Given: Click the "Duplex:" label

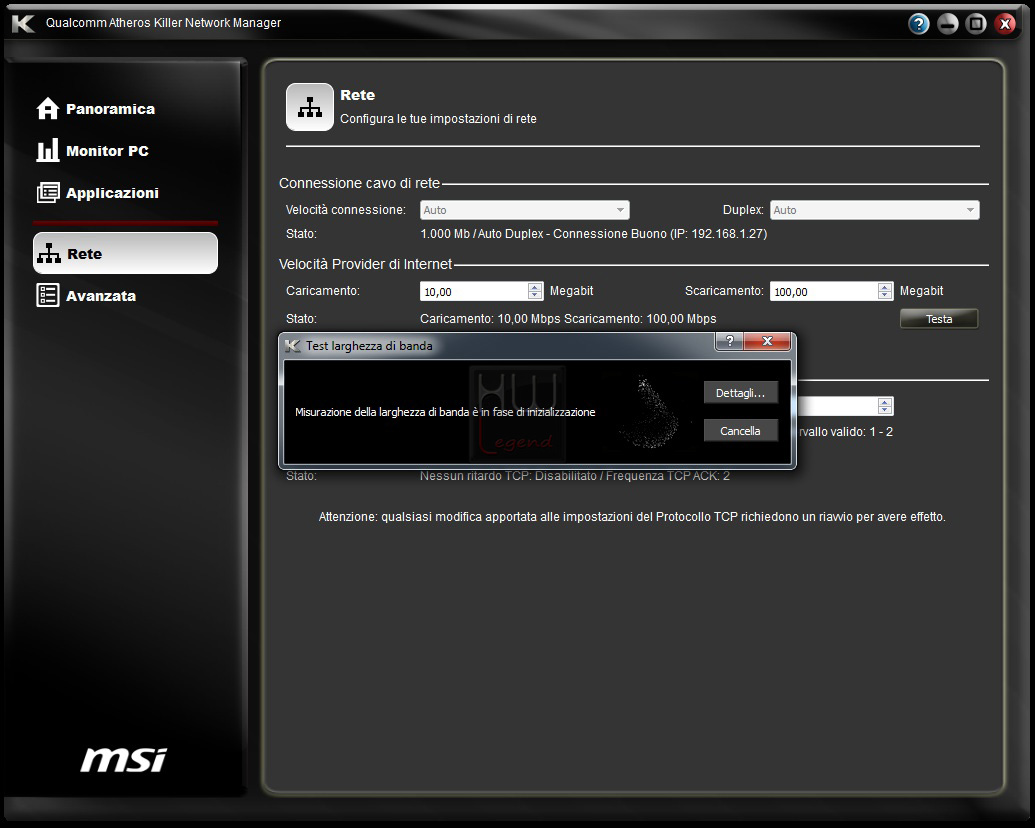Looking at the screenshot, I should click(x=743, y=210).
